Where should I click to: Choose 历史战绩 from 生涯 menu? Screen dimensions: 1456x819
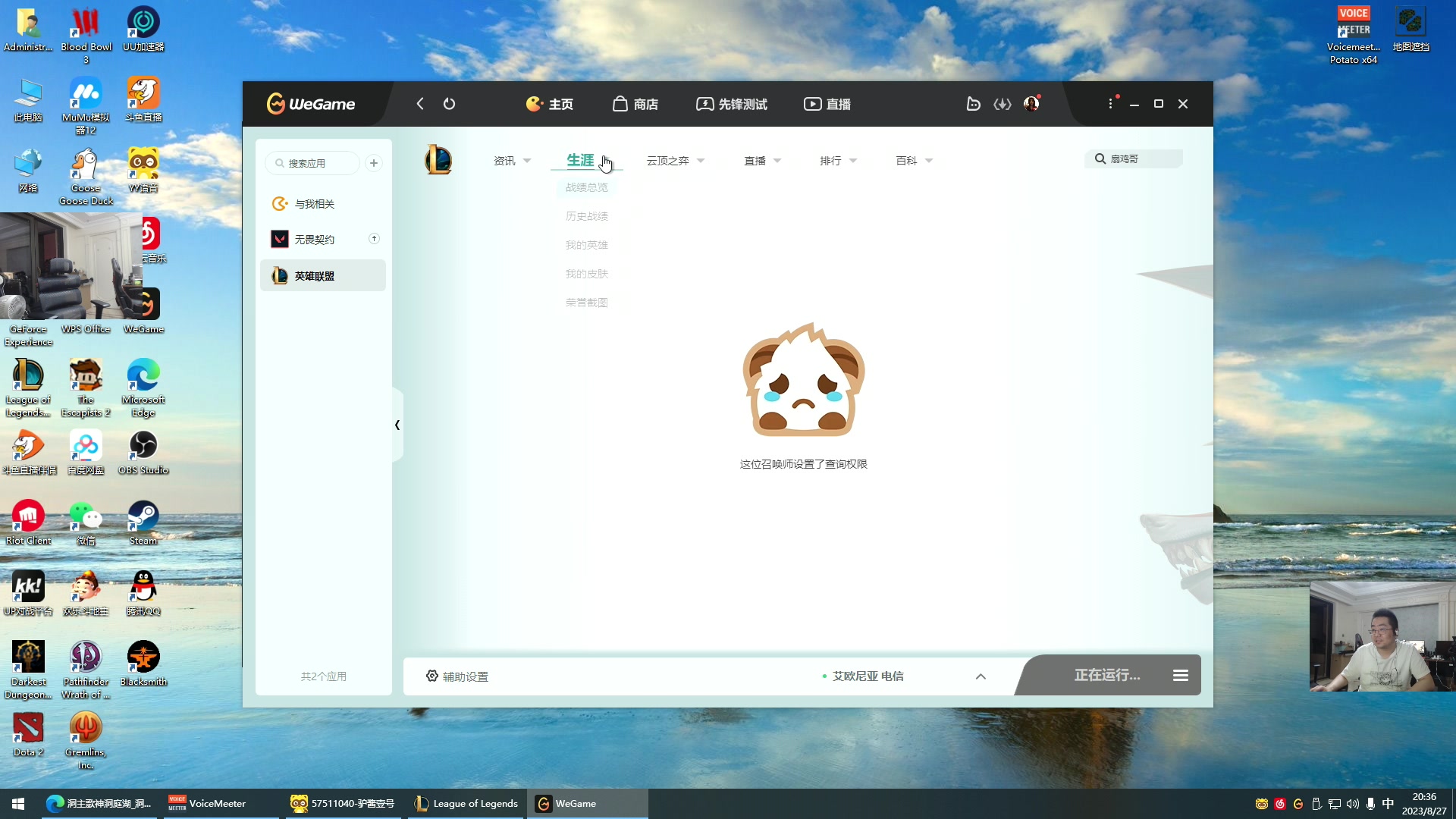(587, 216)
